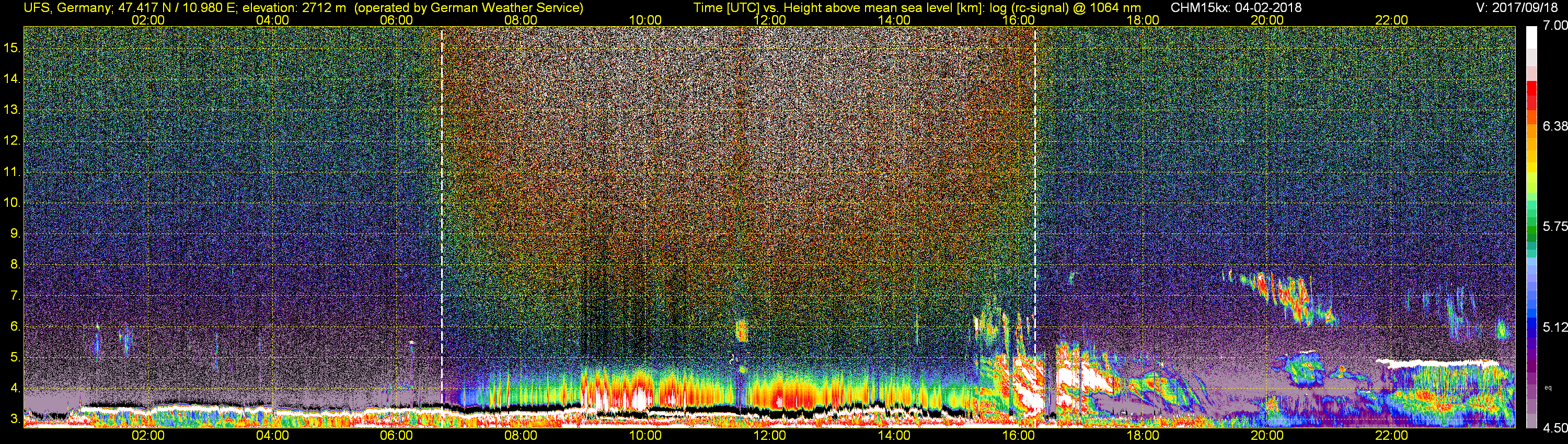Click the color scale value "5.12"
Image resolution: width=1568 pixels, height=444 pixels.
(x=1555, y=327)
